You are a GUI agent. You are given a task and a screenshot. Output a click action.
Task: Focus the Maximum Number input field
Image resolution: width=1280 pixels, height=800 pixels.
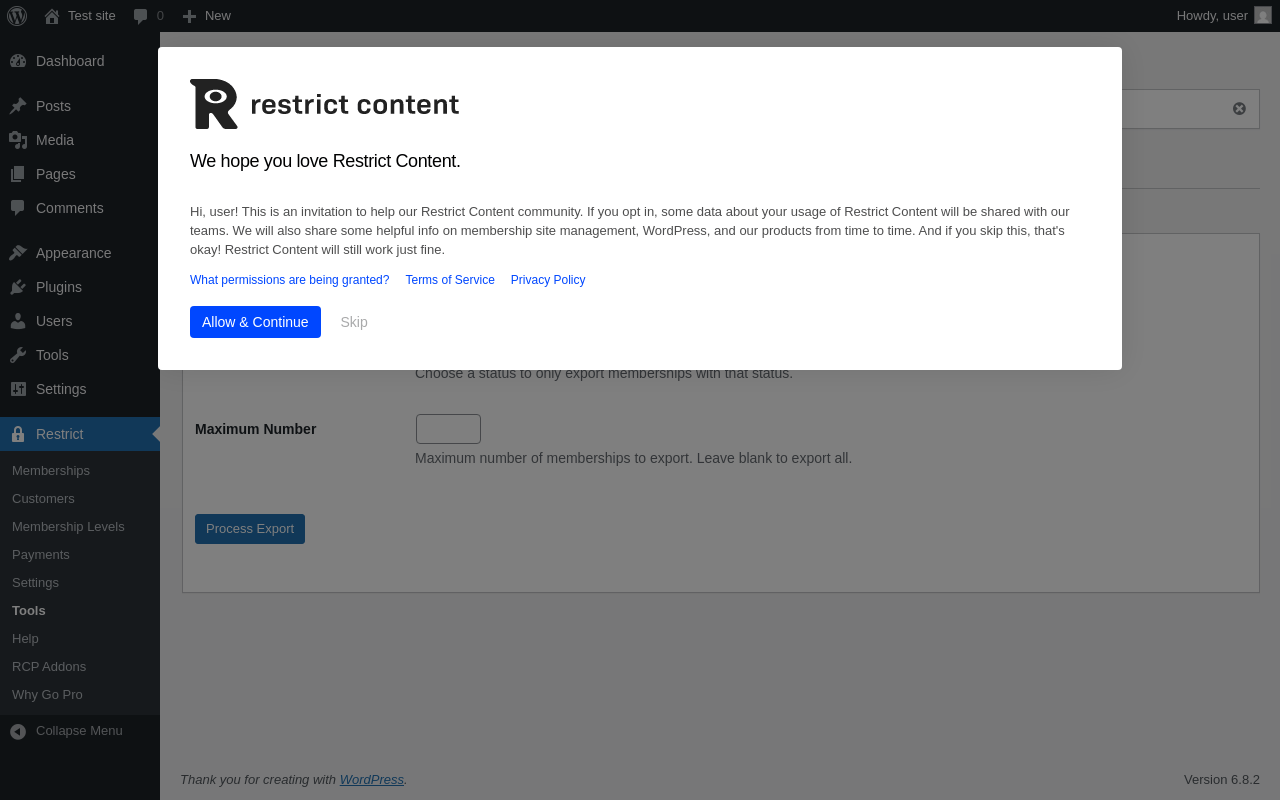[448, 429]
